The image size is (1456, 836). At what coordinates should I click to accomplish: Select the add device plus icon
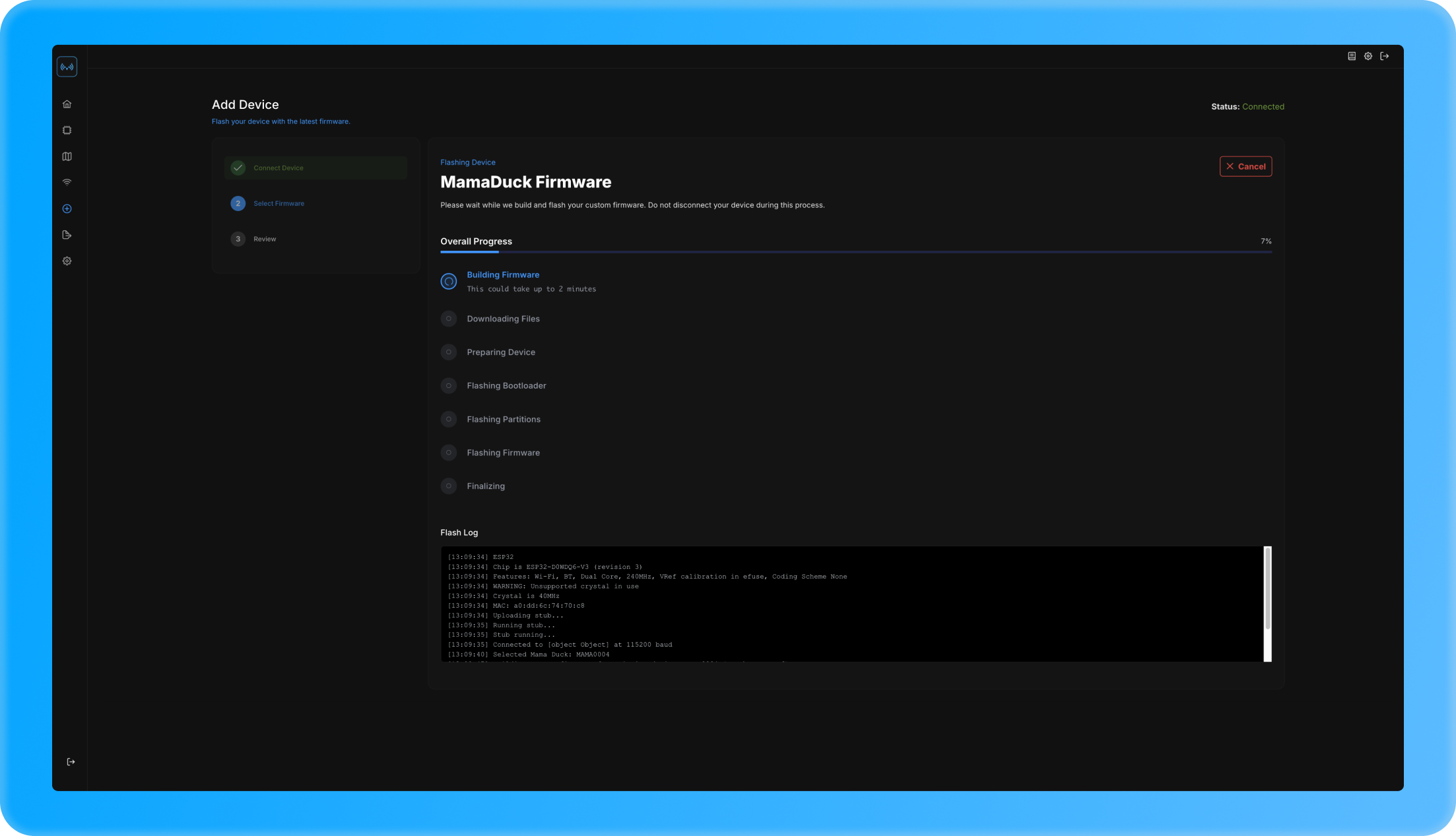[67, 209]
